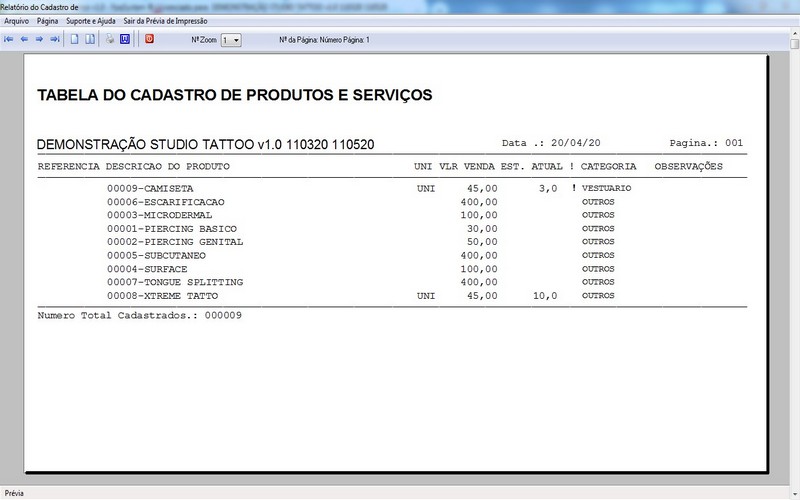Jump to last page arrow icon
This screenshot has width=800, height=500.
[x=55, y=39]
